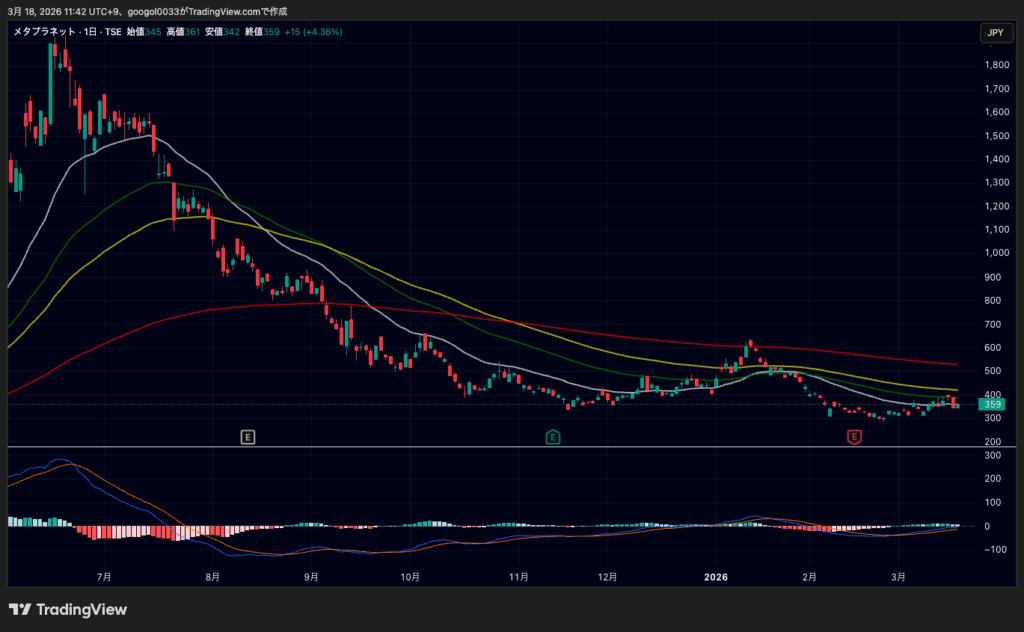Click the red earnings E marker
Viewport: 1024px width, 632px height.
pos(854,436)
